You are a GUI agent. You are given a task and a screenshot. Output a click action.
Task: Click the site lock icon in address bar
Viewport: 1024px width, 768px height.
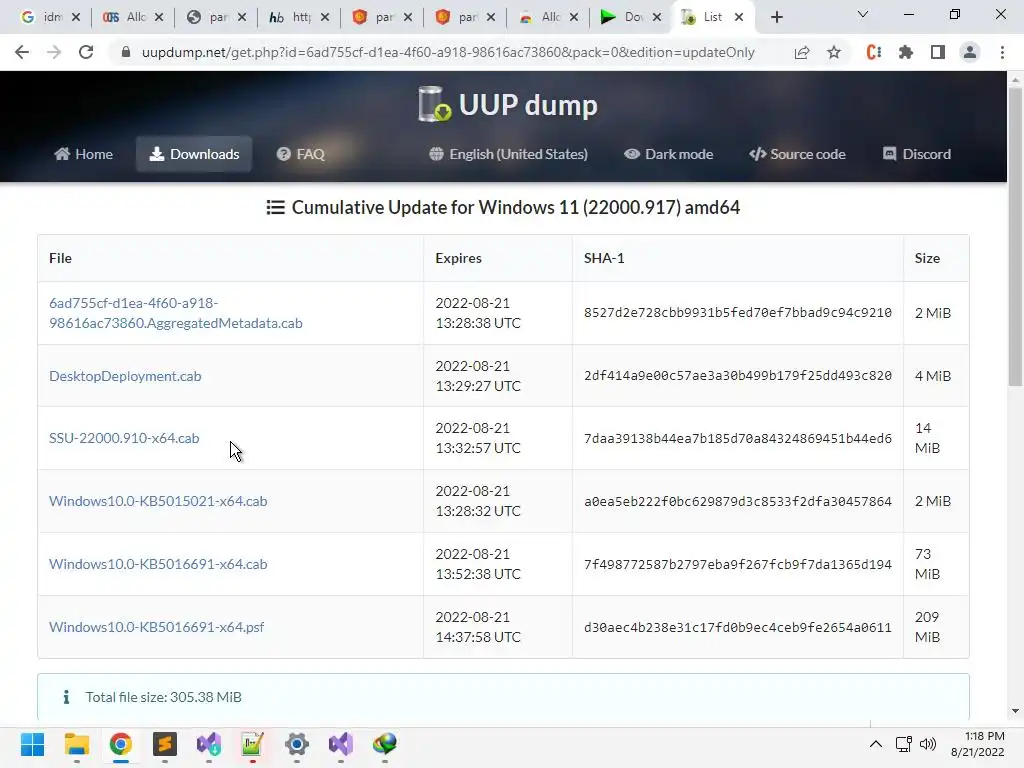pyautogui.click(x=126, y=52)
